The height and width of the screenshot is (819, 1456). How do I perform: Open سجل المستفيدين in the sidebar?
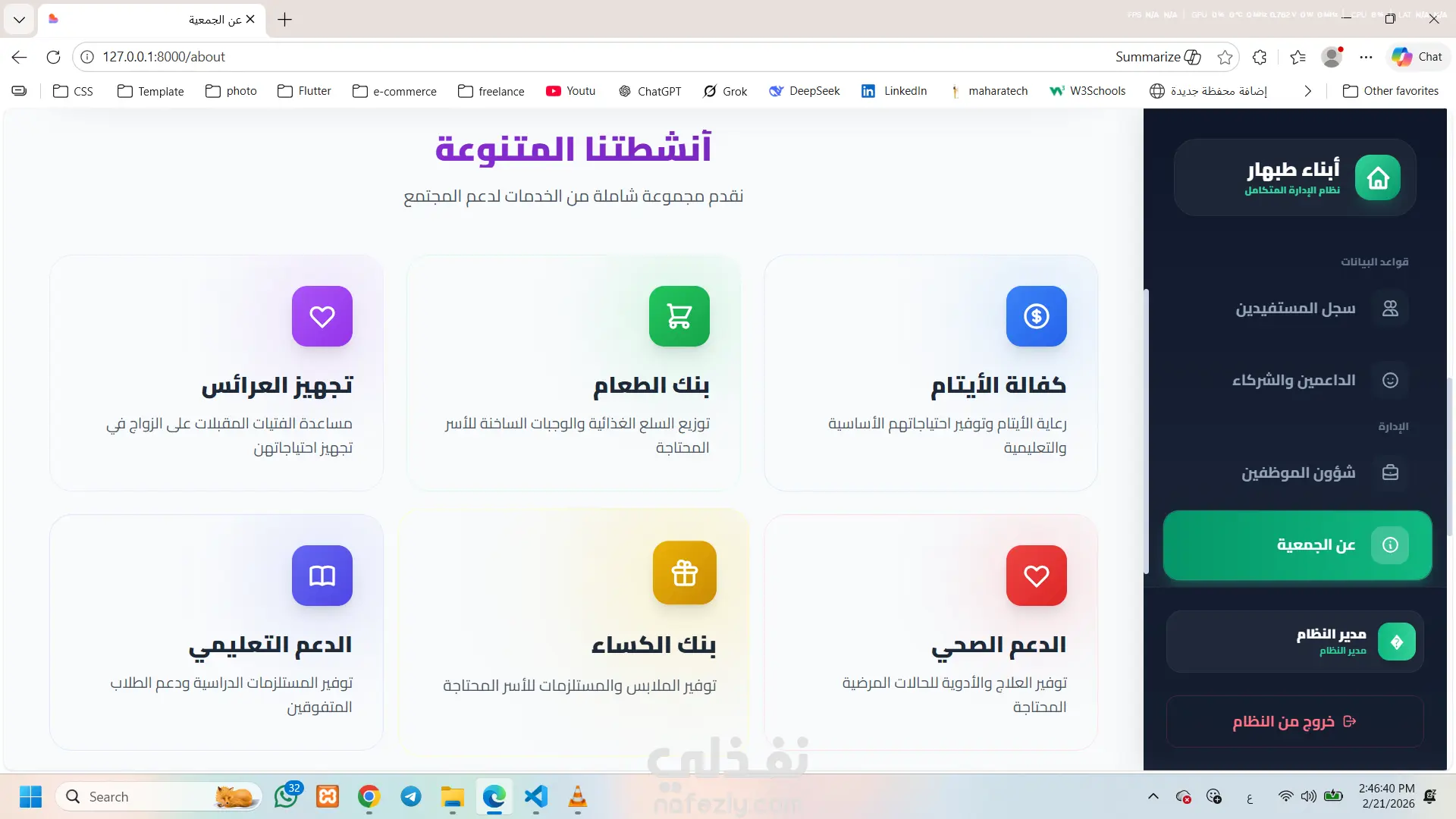(x=1297, y=309)
